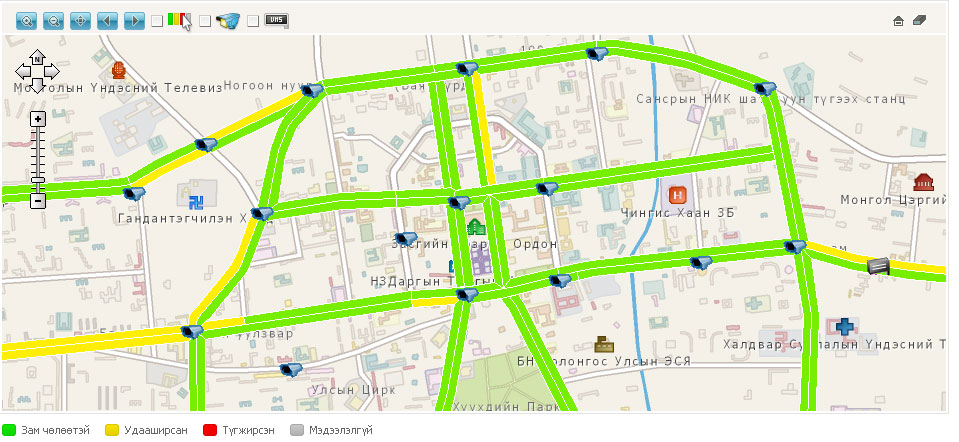
Task: Select the zoom out tool in toolbar
Action: pos(53,21)
